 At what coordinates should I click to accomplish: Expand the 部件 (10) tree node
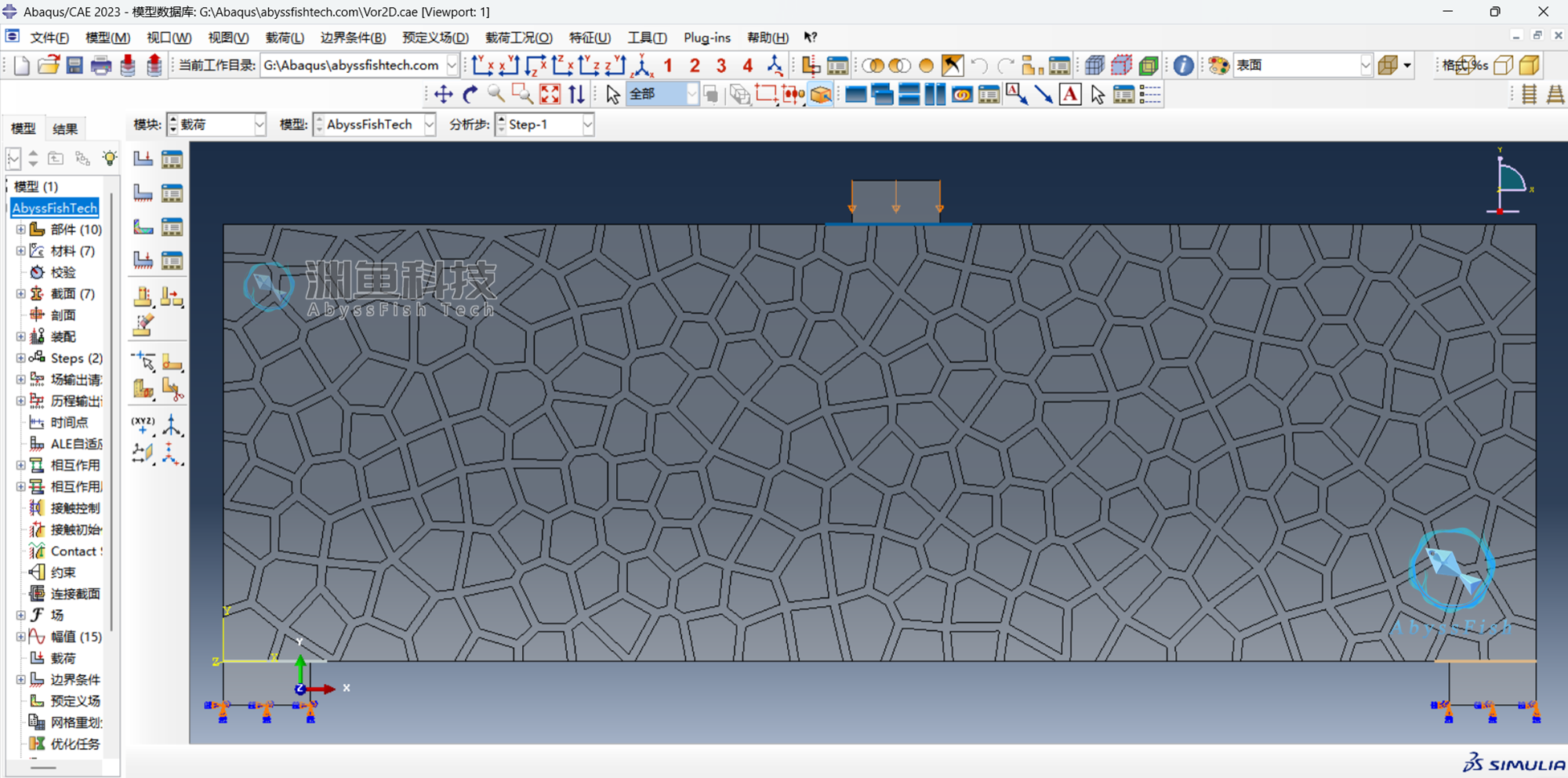[20, 230]
